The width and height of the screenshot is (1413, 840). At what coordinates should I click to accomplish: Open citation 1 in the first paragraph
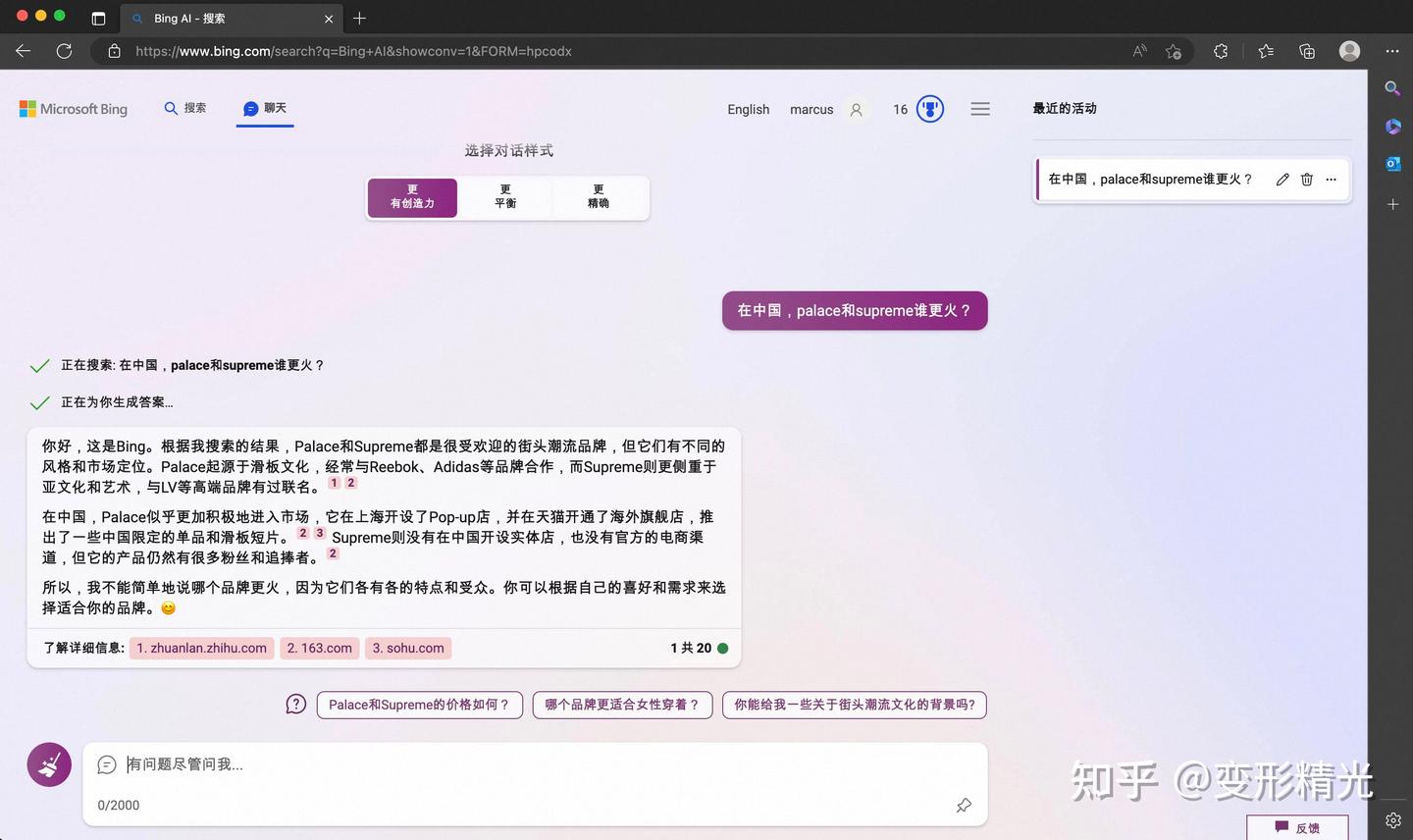coord(335,483)
